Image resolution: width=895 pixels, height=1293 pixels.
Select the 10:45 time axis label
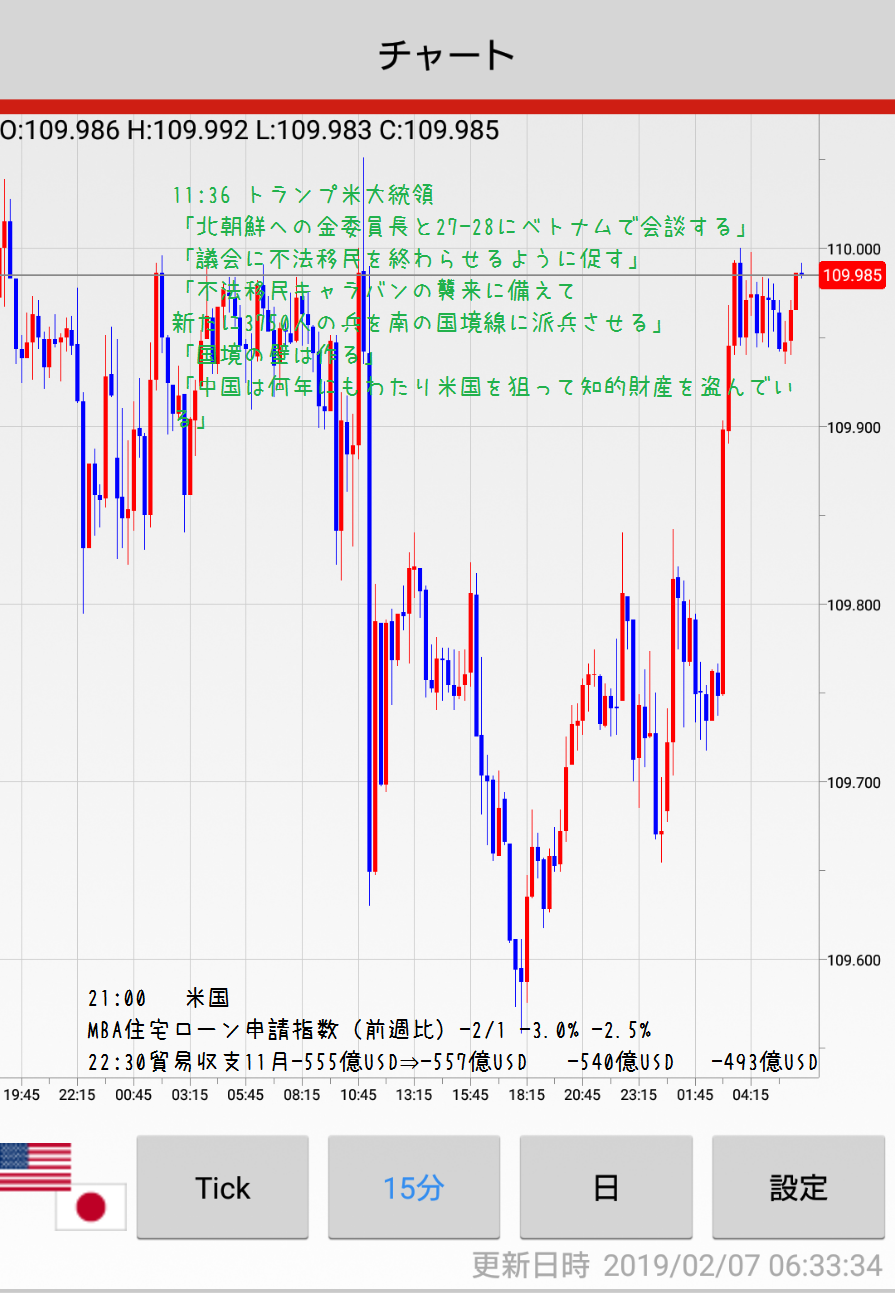(x=358, y=1095)
